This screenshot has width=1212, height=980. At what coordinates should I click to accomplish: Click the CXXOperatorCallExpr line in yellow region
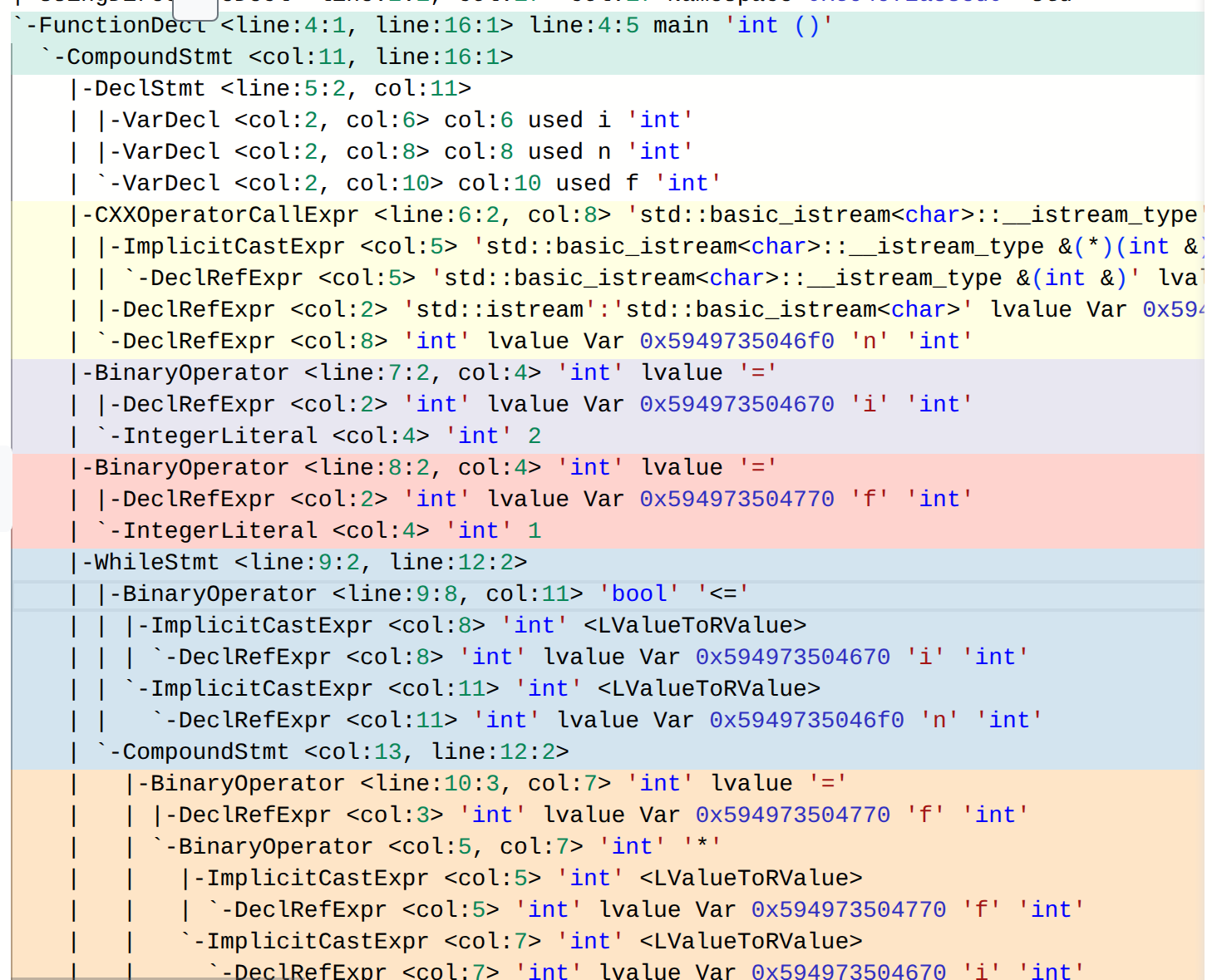[x=226, y=215]
